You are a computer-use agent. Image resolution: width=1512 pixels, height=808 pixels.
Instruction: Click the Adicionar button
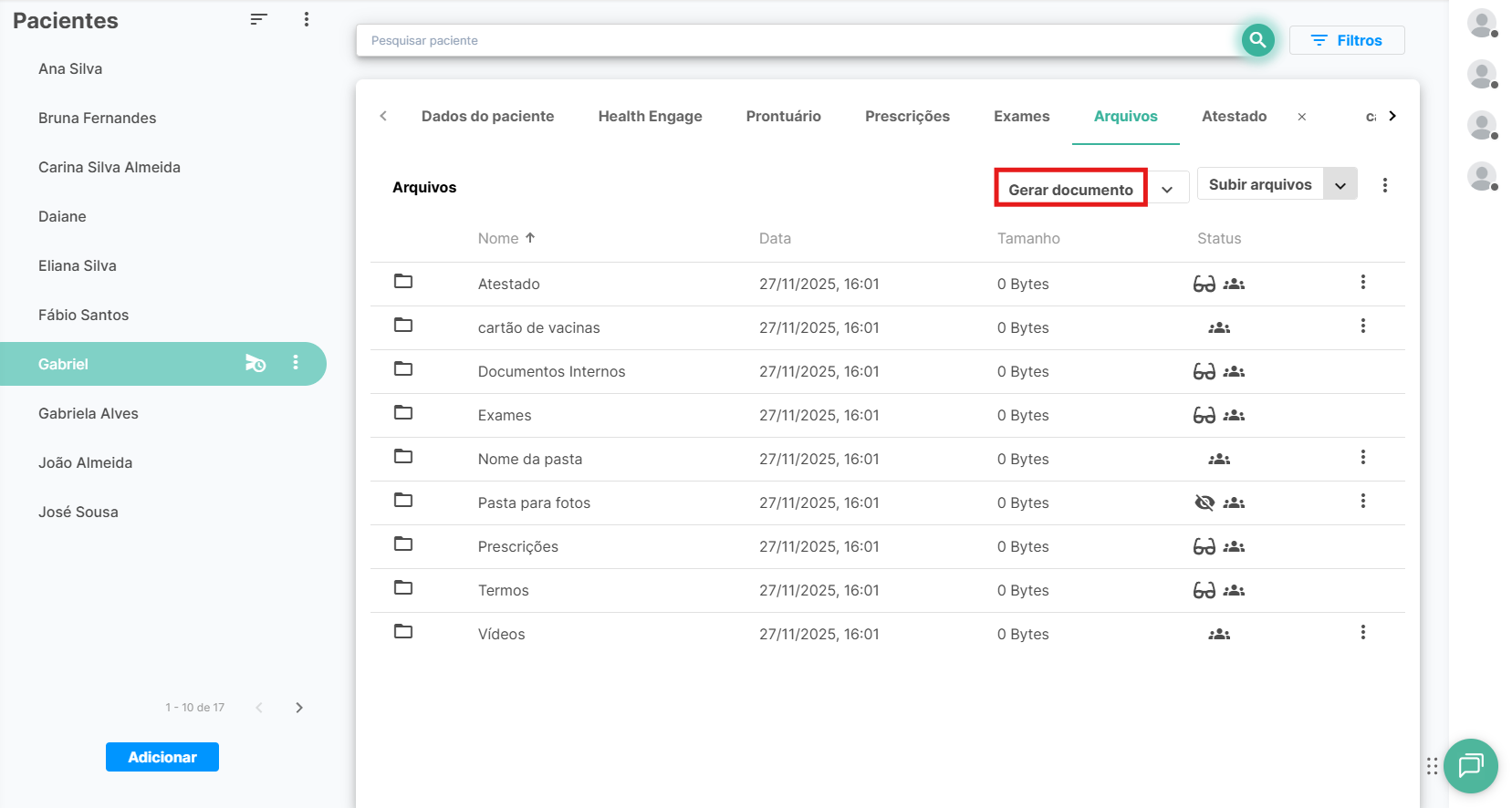[x=162, y=757]
